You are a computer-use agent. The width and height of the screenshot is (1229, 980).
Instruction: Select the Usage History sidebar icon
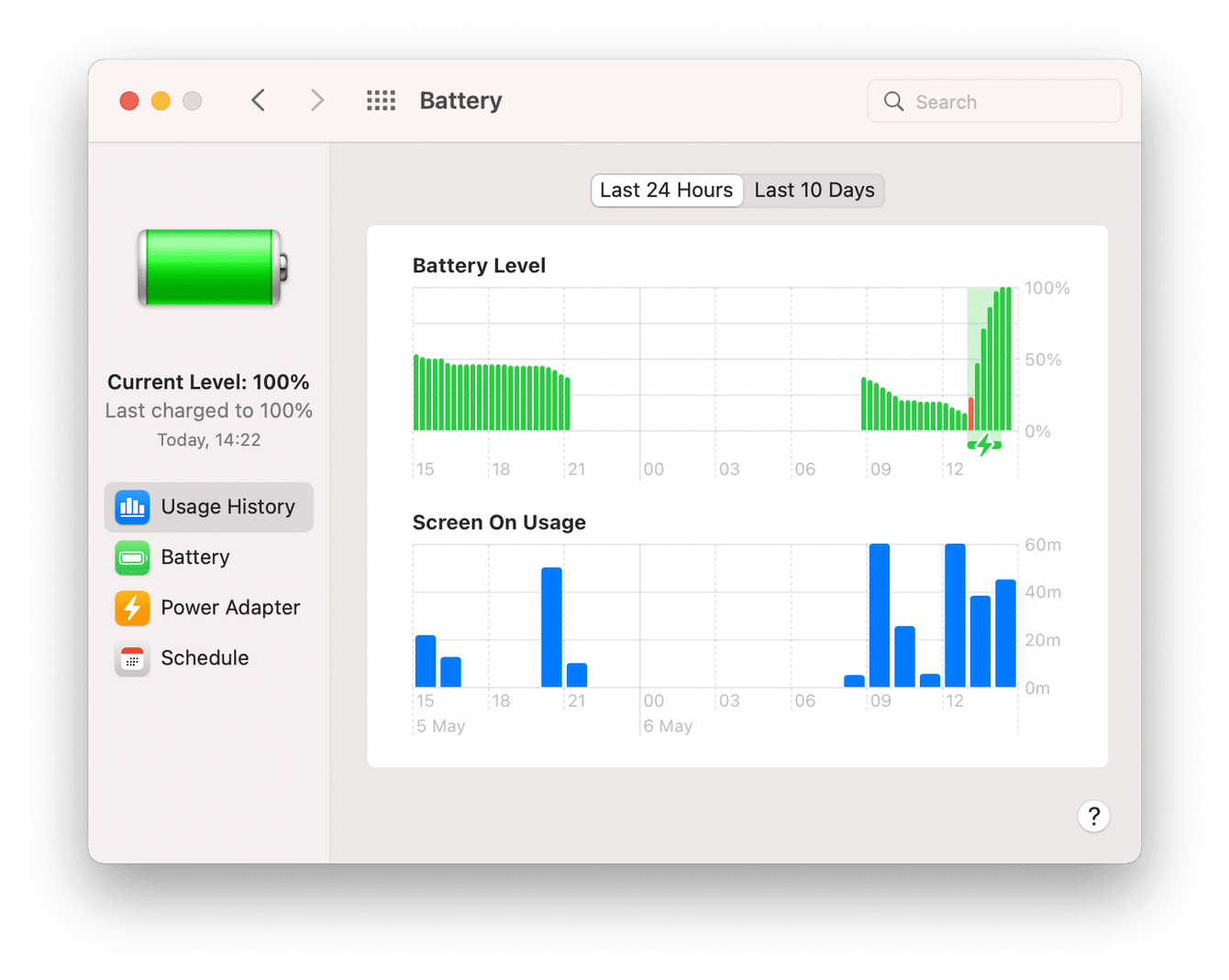[132, 507]
